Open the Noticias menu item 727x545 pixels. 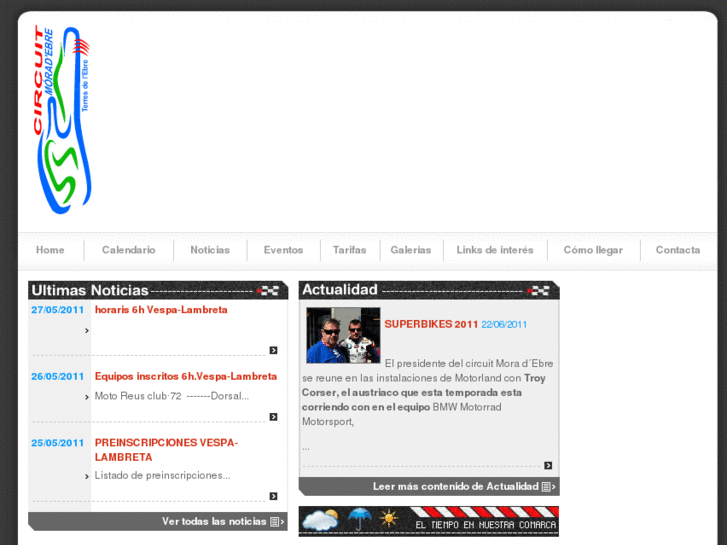(210, 250)
